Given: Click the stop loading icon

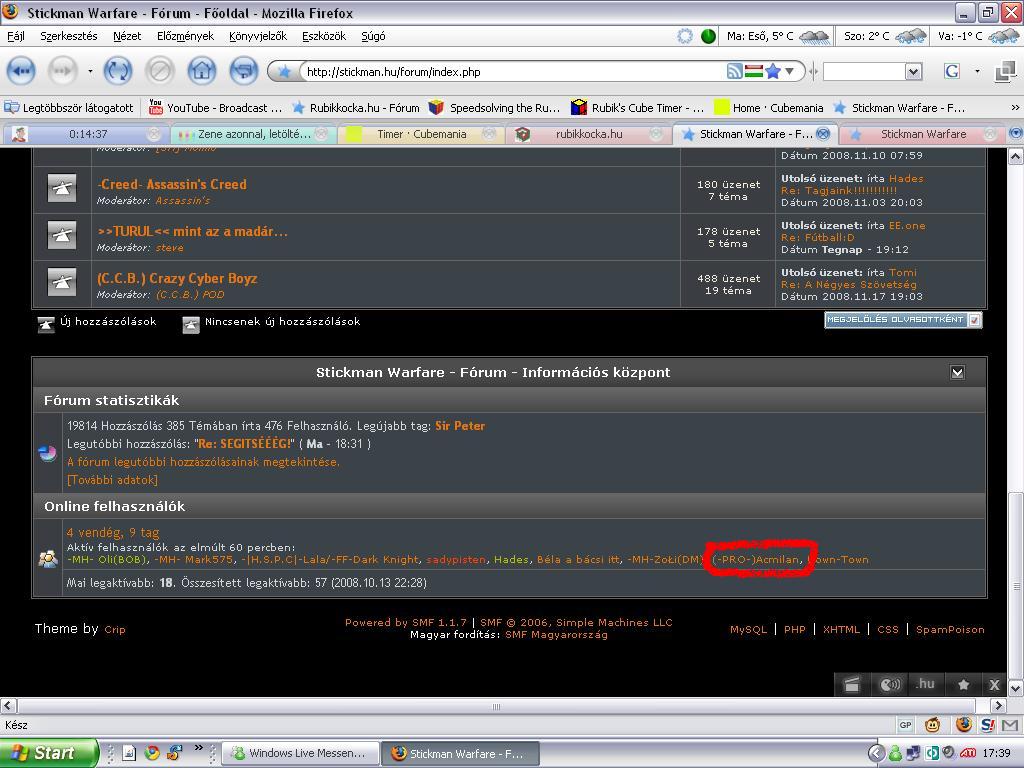Looking at the screenshot, I should pos(160,71).
